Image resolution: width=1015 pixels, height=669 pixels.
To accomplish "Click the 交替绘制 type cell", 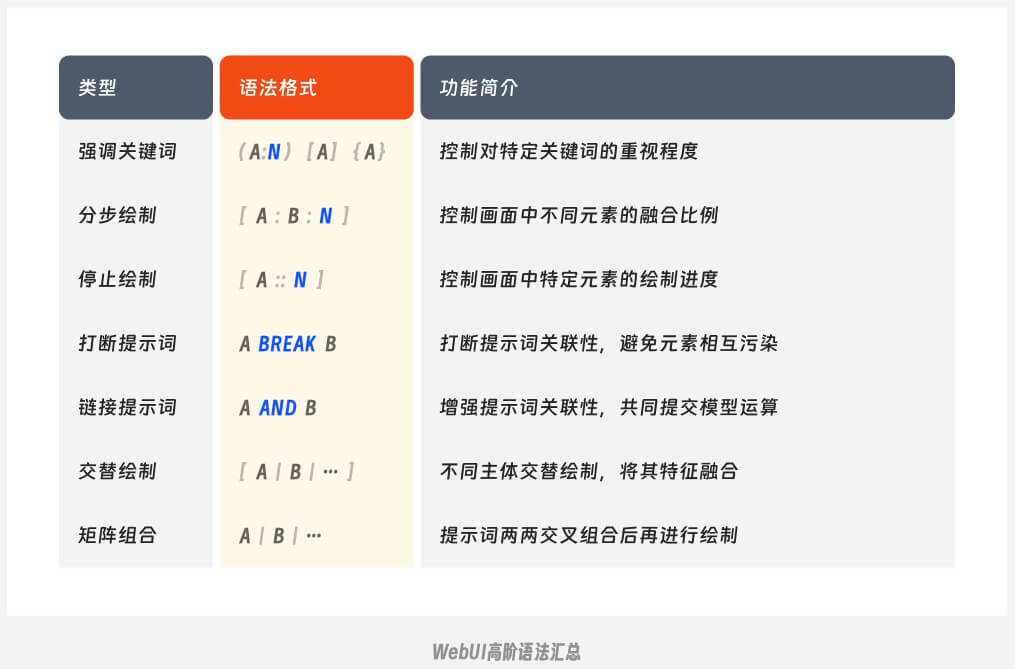I will [117, 471].
